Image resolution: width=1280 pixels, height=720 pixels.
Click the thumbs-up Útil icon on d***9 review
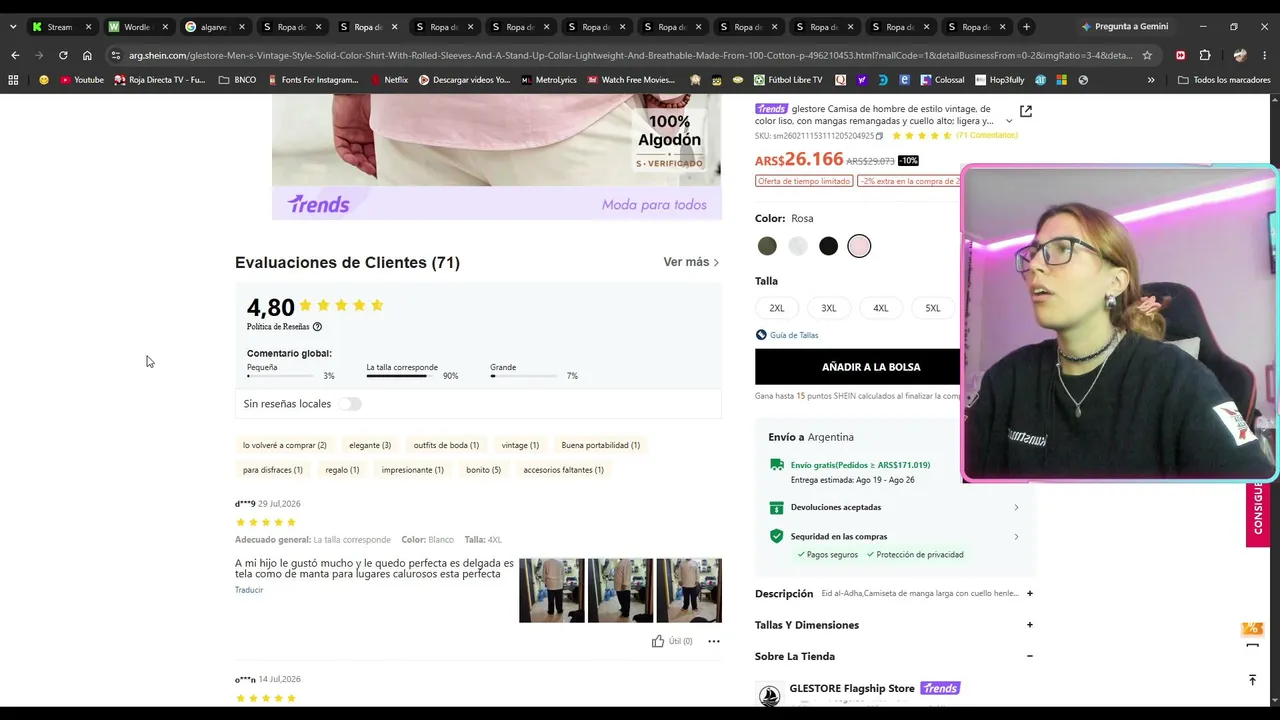click(x=657, y=641)
